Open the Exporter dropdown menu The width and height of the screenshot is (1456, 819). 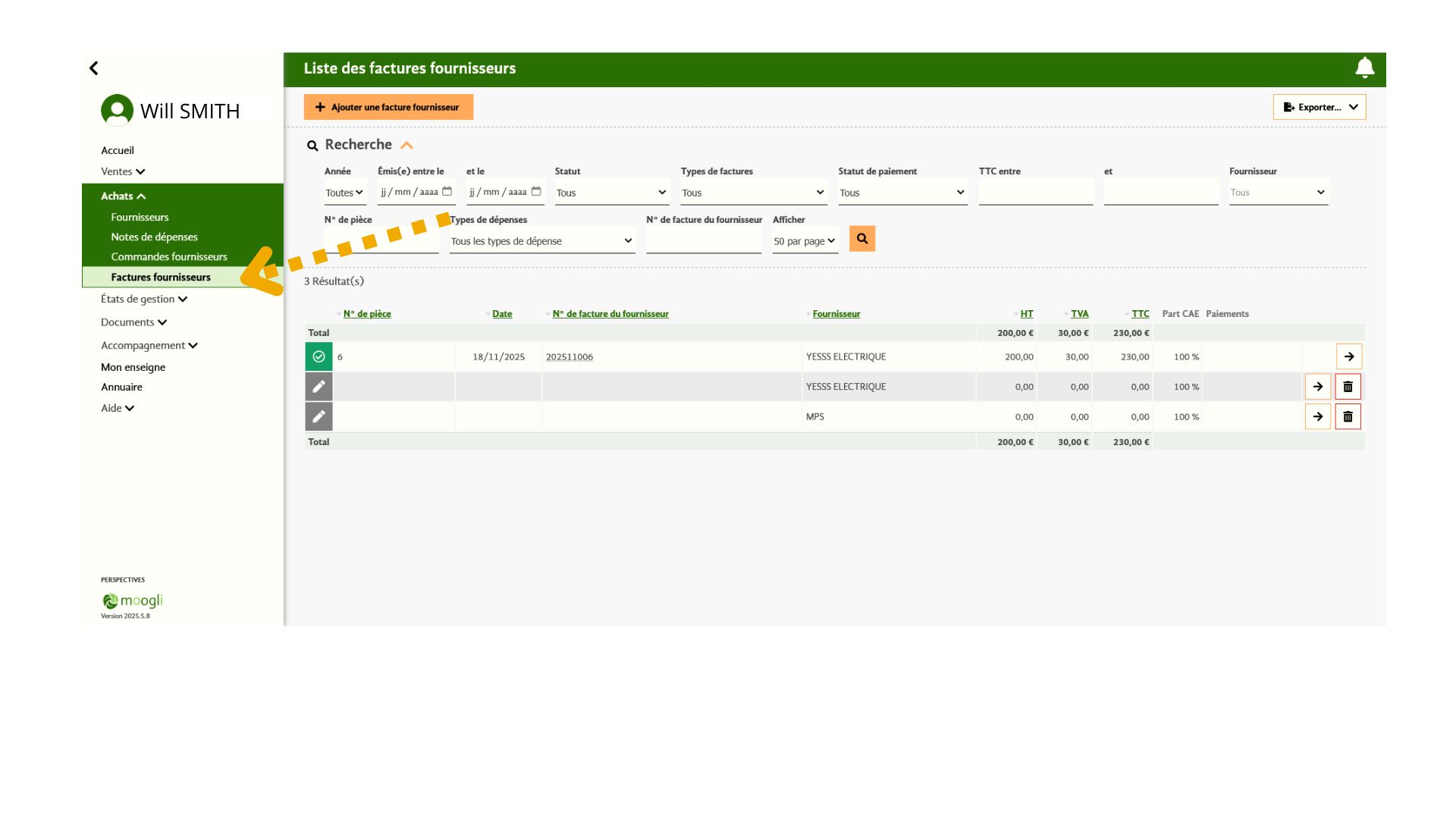coord(1319,107)
